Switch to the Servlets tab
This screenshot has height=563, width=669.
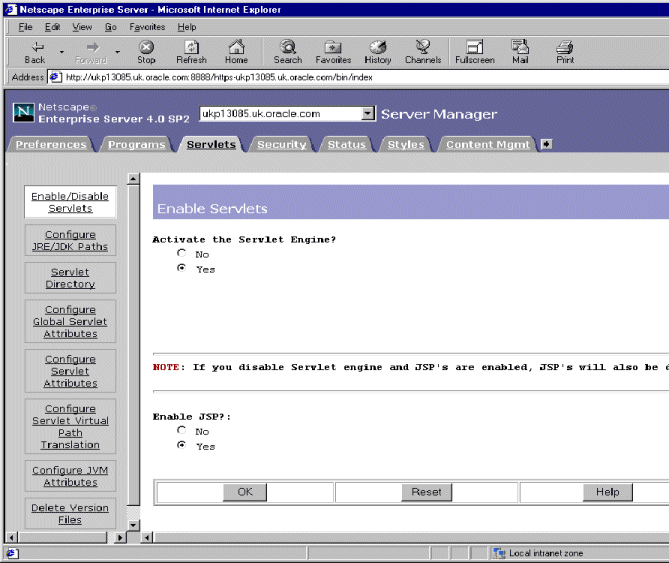tap(211, 145)
